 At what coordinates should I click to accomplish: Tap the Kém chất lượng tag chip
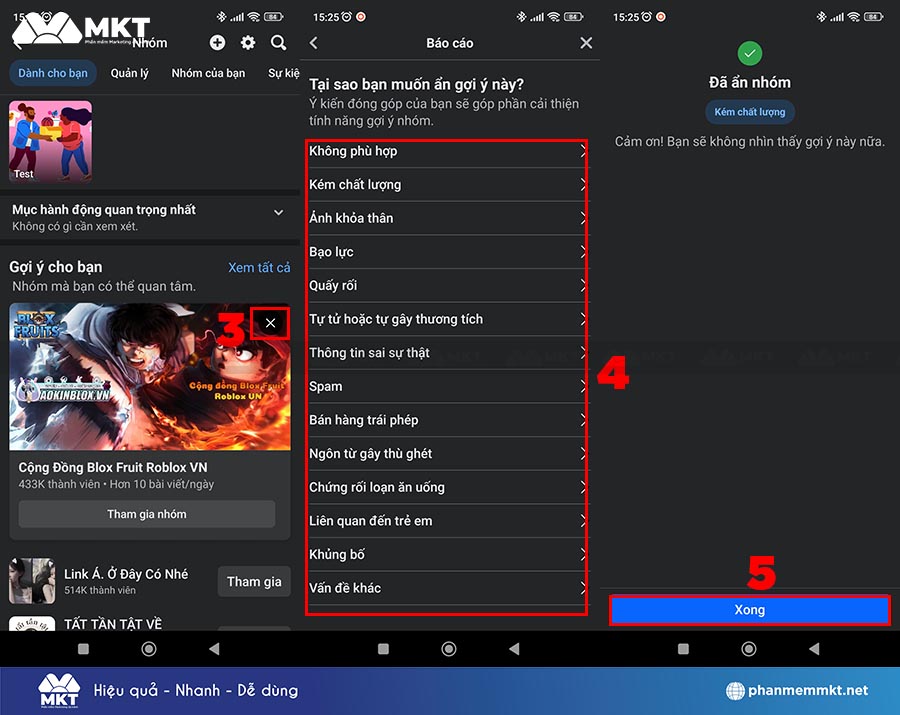750,112
